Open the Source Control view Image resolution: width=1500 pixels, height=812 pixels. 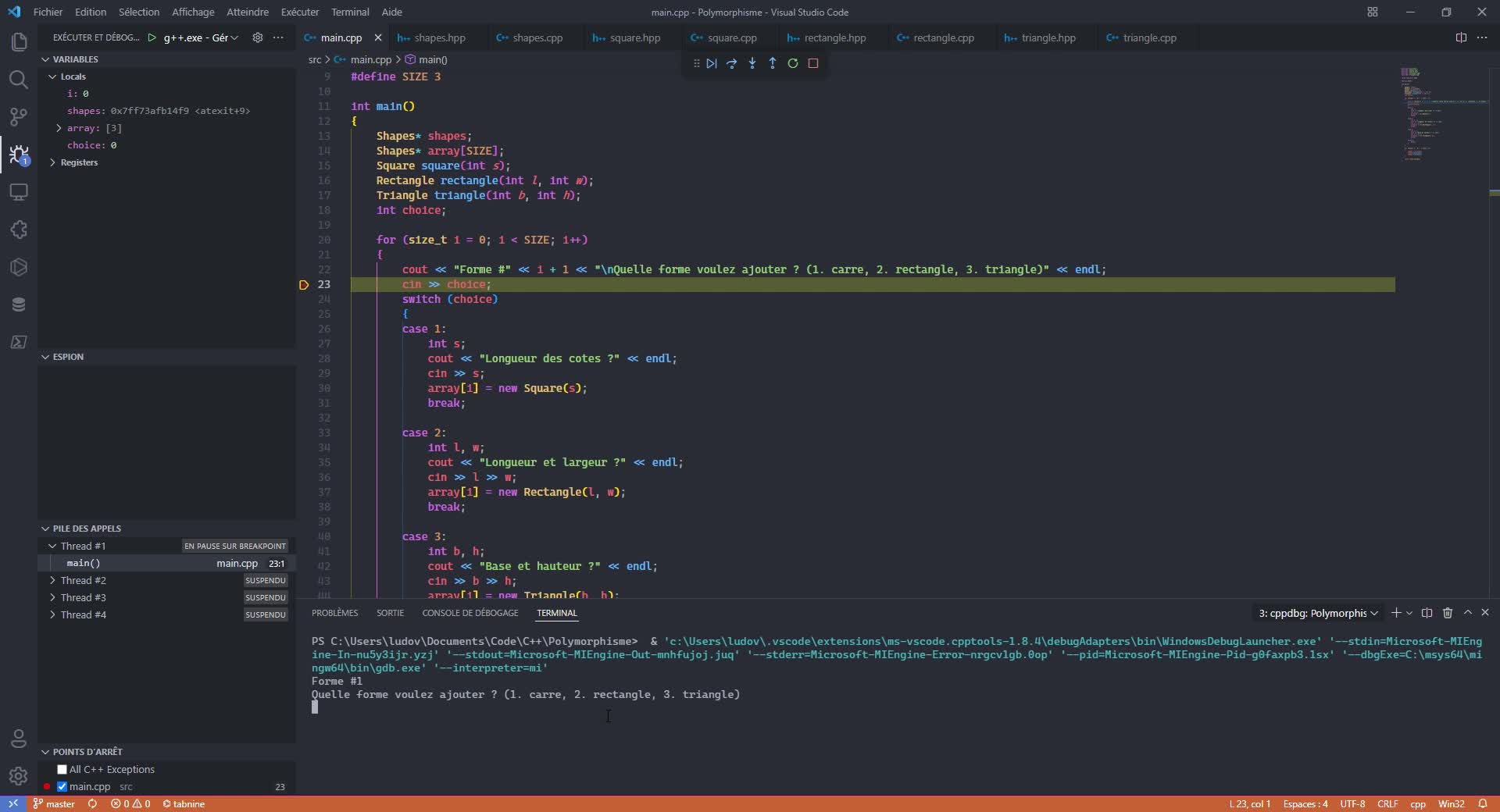coord(19,117)
